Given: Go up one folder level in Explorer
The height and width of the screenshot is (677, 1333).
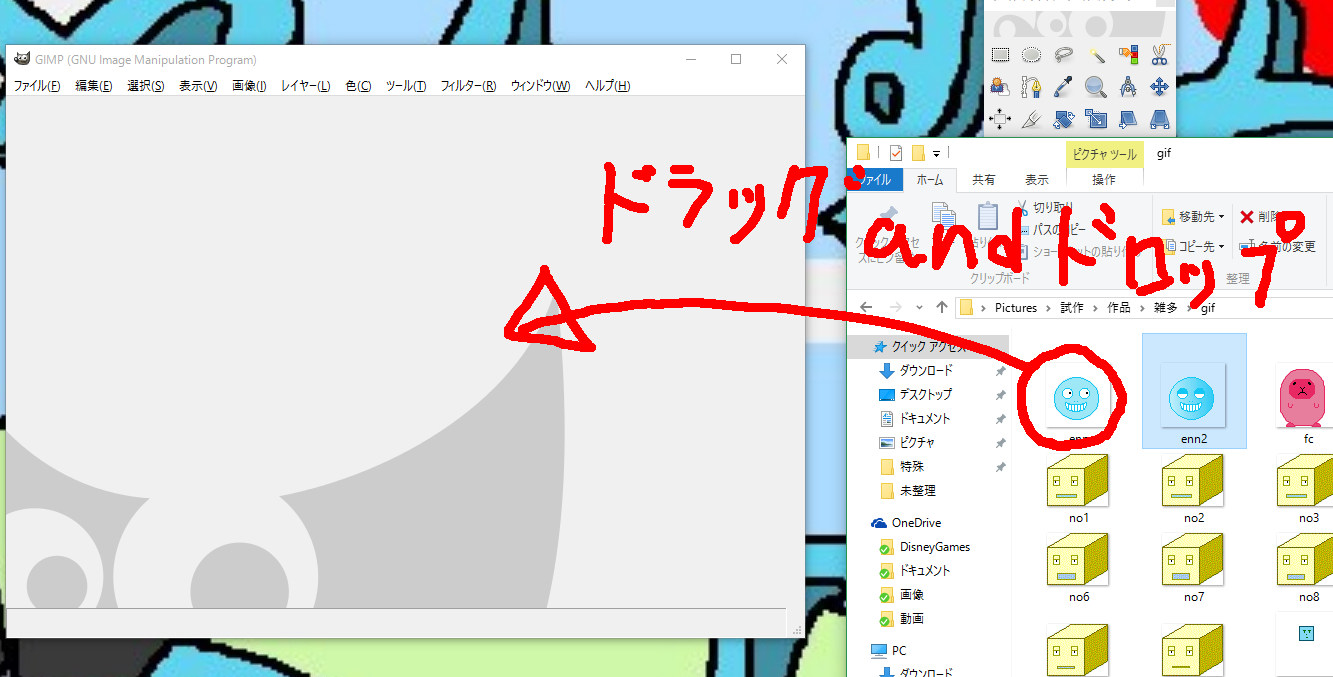Looking at the screenshot, I should point(941,308).
